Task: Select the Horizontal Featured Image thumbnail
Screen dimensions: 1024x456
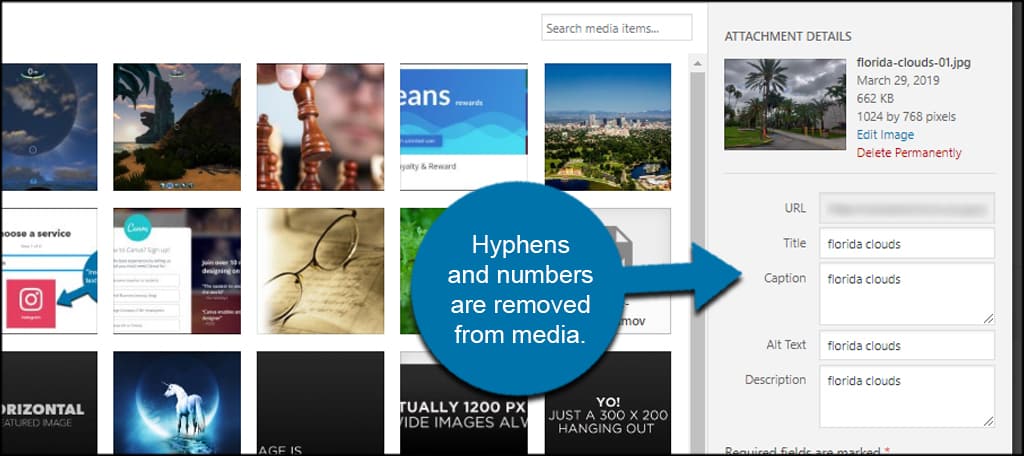Action: 49,403
